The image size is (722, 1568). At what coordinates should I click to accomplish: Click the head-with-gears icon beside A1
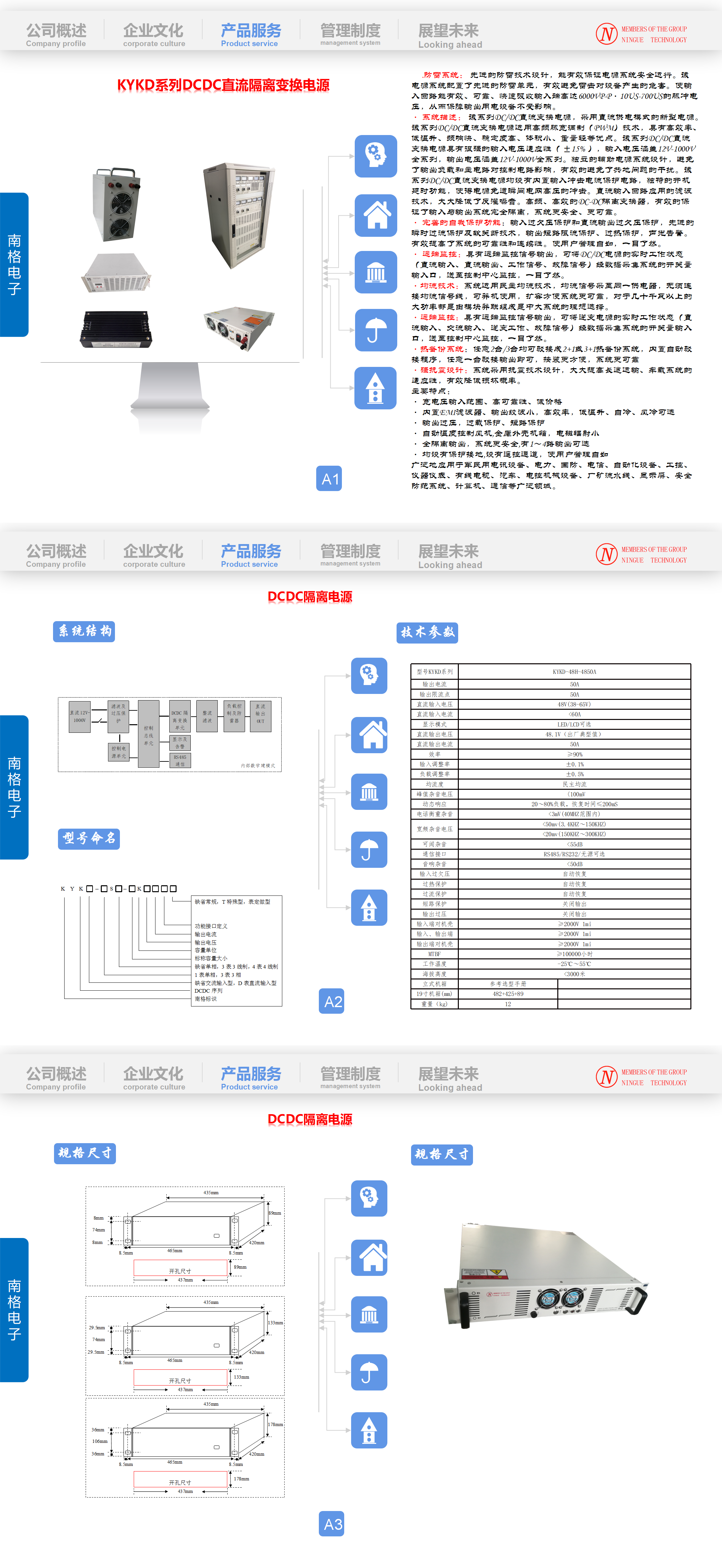pyautogui.click(x=375, y=156)
